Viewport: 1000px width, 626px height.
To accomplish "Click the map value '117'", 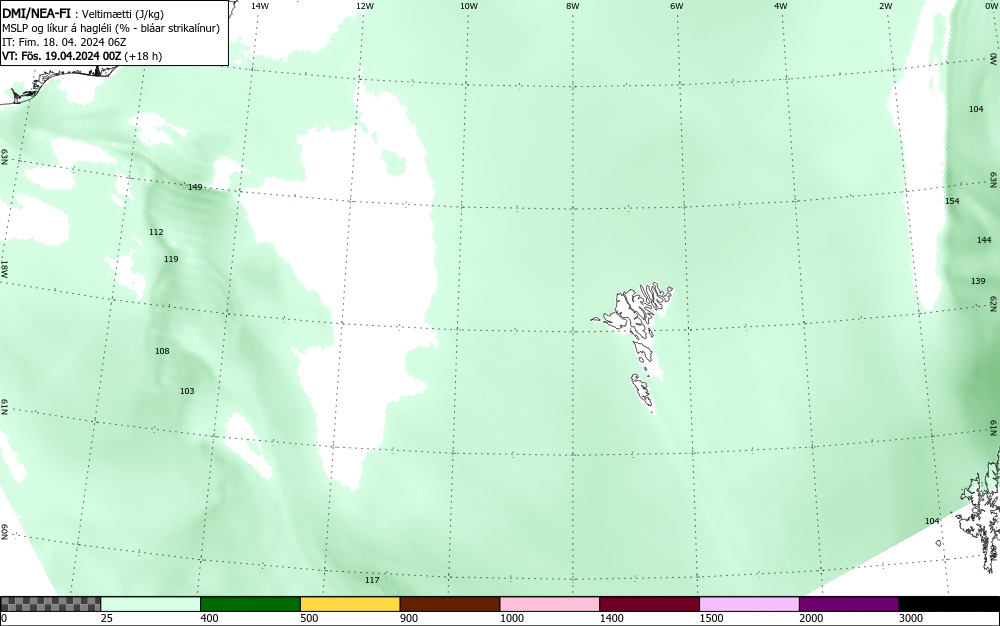I will (x=372, y=580).
